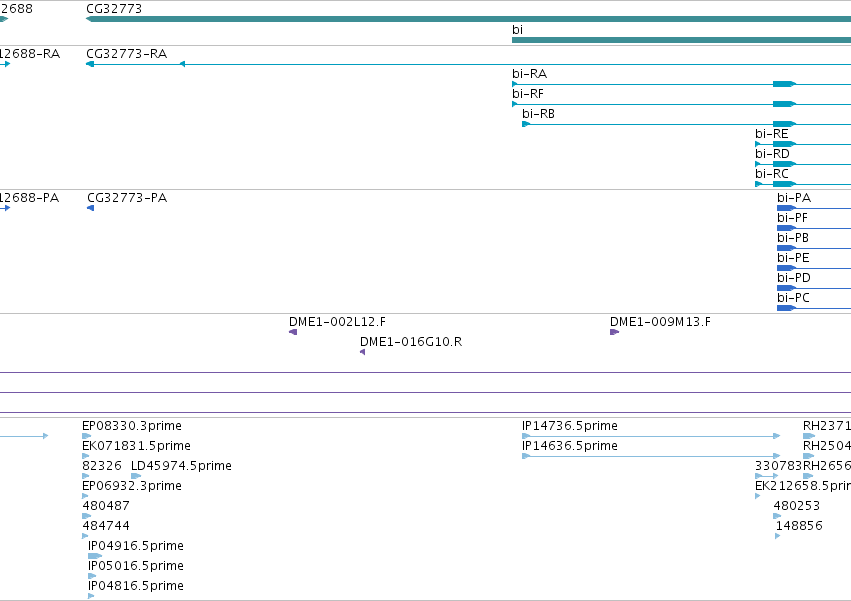Select the bi-PD protein feature
The width and height of the screenshot is (851, 601).
(814, 288)
